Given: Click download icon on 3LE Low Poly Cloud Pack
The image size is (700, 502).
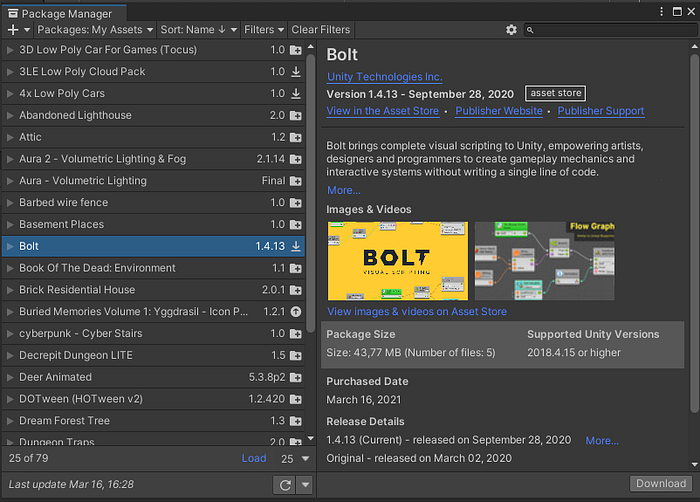Looking at the screenshot, I should click(295, 72).
